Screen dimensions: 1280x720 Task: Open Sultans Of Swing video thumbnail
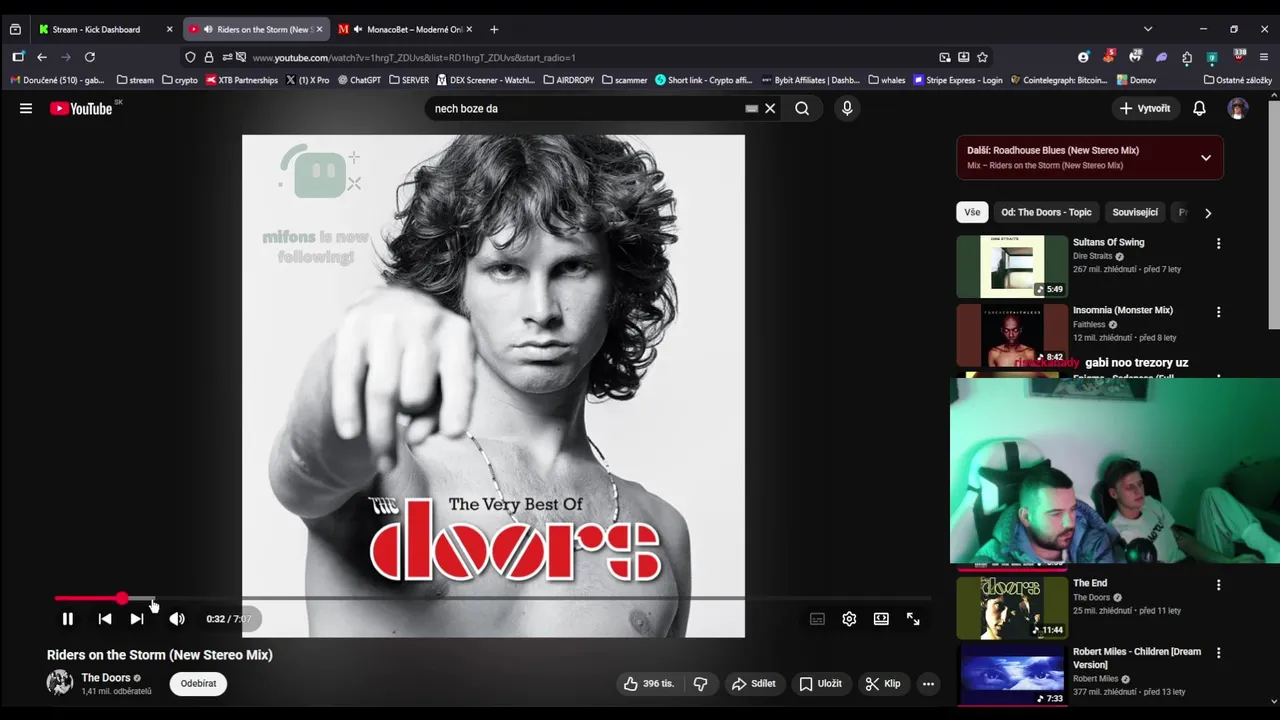pos(1012,266)
